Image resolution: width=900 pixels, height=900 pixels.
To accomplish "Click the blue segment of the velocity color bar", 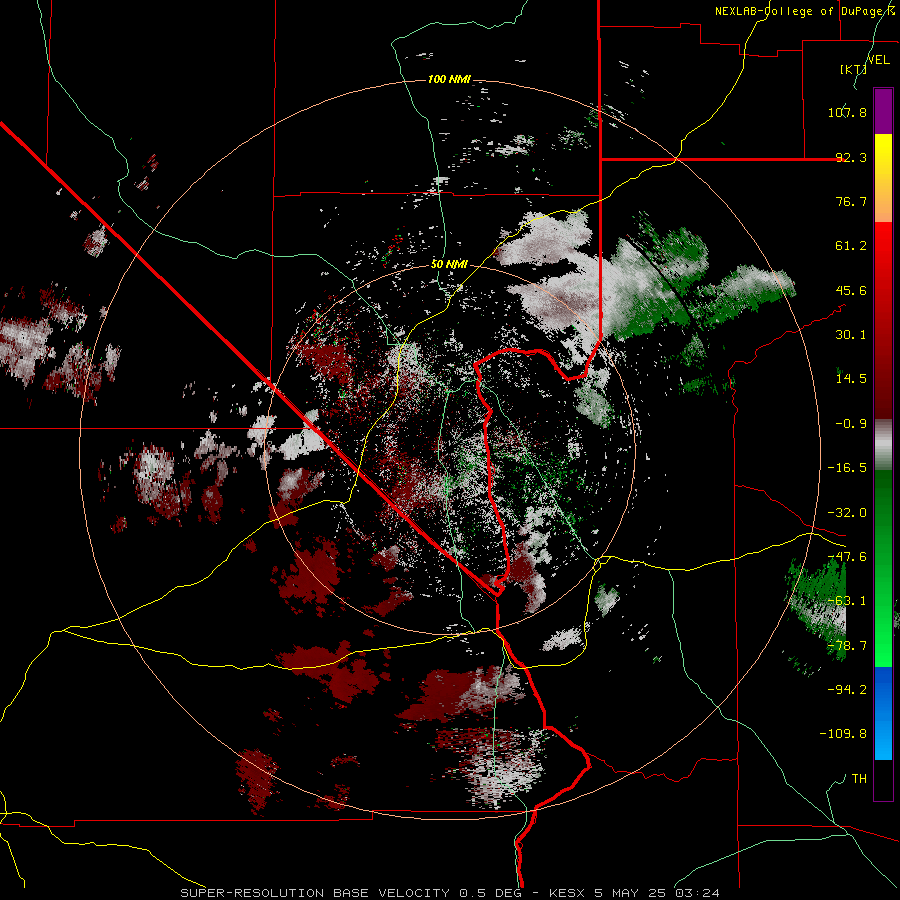I will (883, 713).
